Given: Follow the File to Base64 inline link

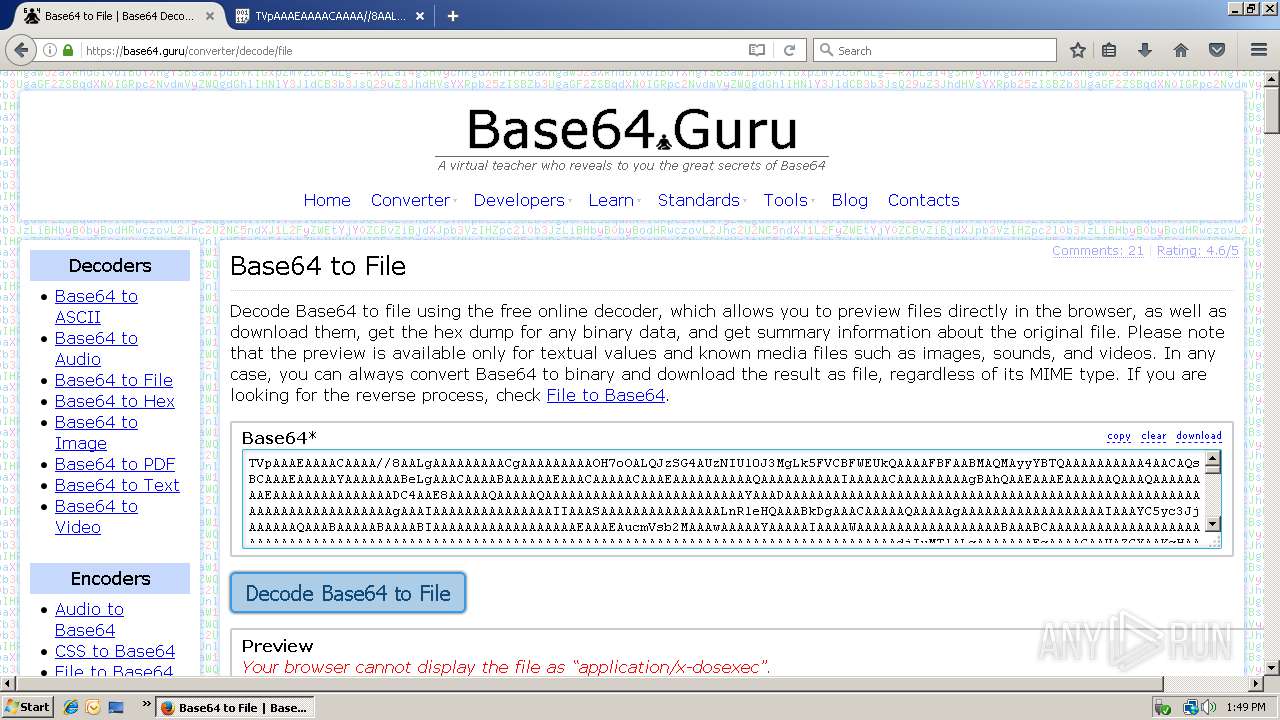Looking at the screenshot, I should (606, 395).
